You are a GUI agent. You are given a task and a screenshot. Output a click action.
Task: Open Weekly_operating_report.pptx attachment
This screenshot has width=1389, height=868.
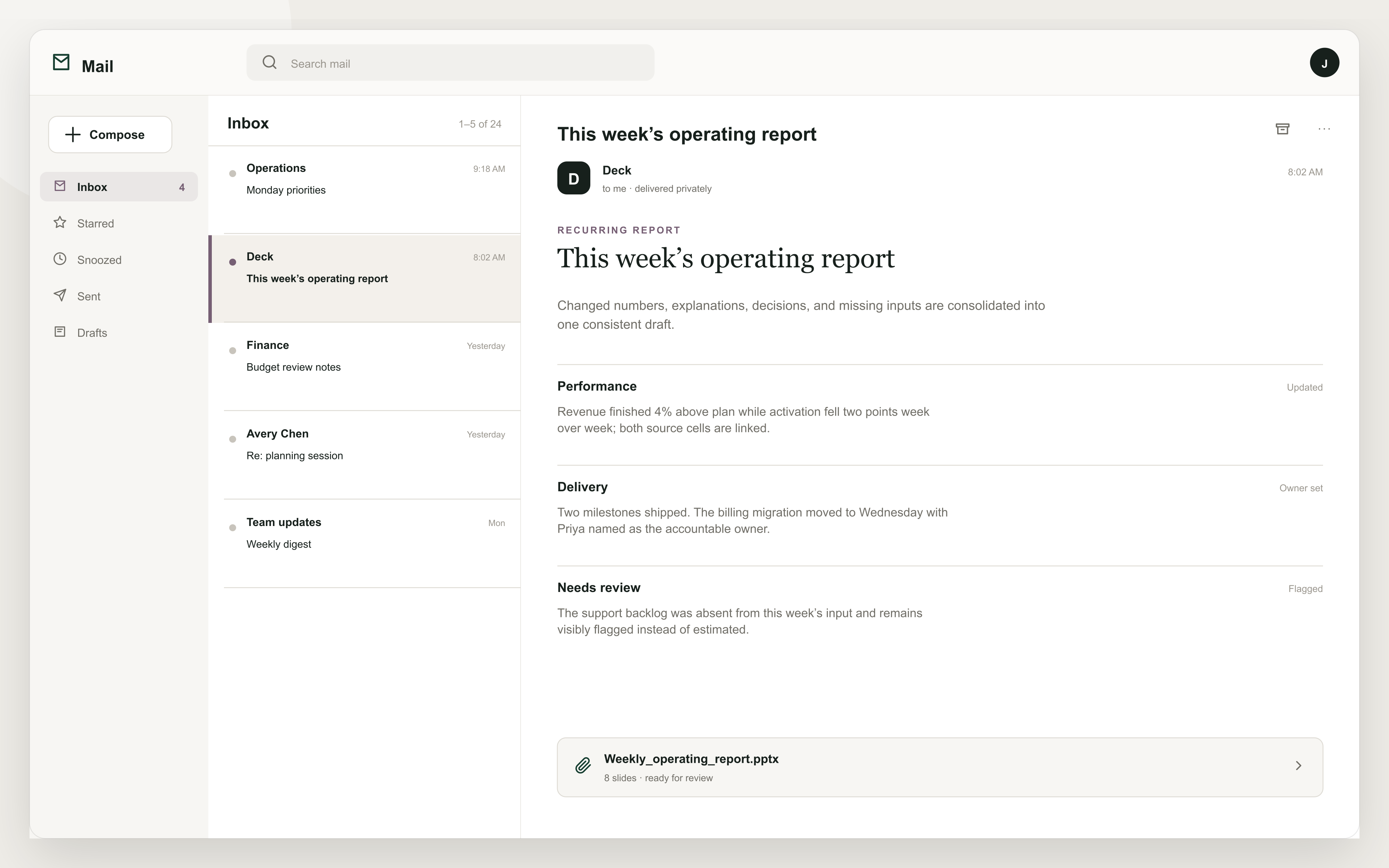(940, 767)
